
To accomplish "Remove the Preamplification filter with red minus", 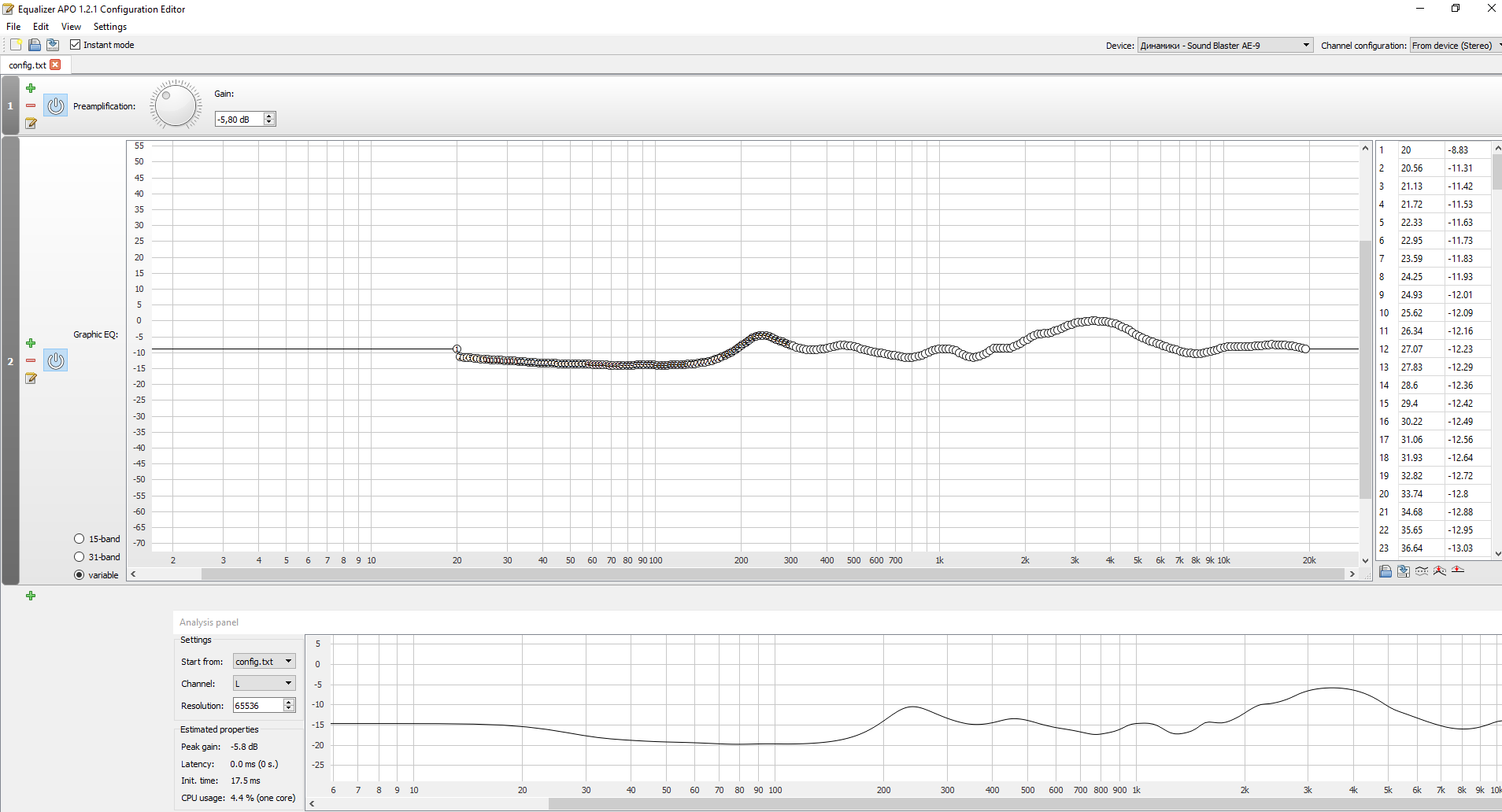I will coord(31,105).
